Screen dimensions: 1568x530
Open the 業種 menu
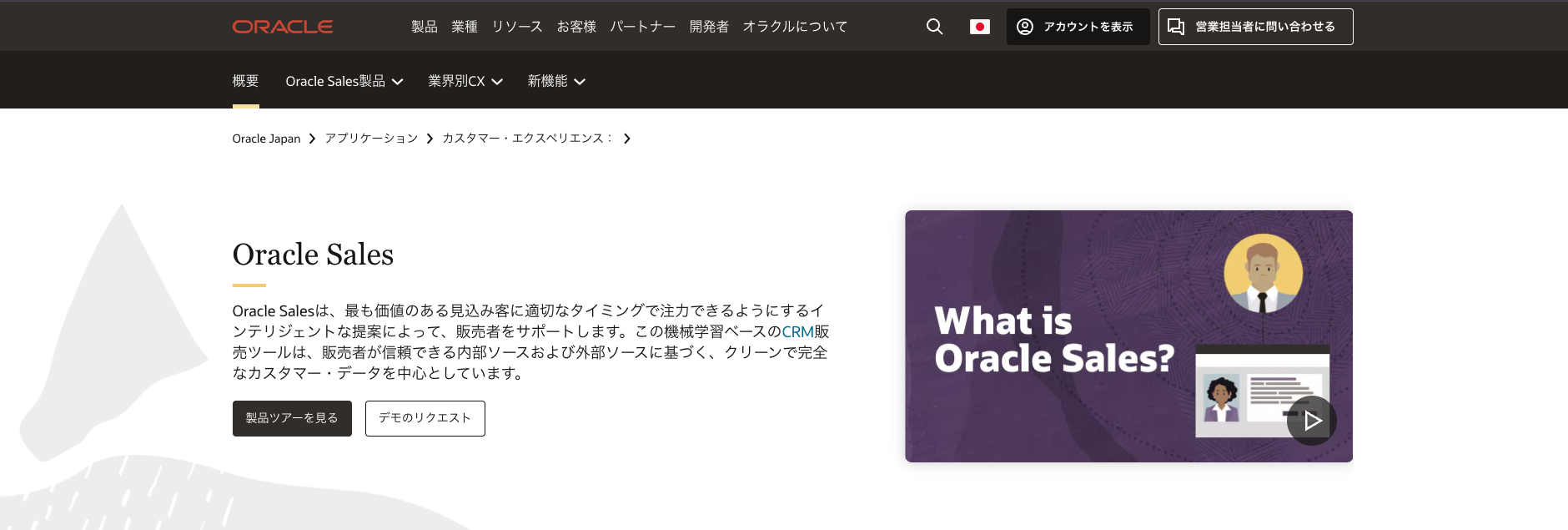465,27
